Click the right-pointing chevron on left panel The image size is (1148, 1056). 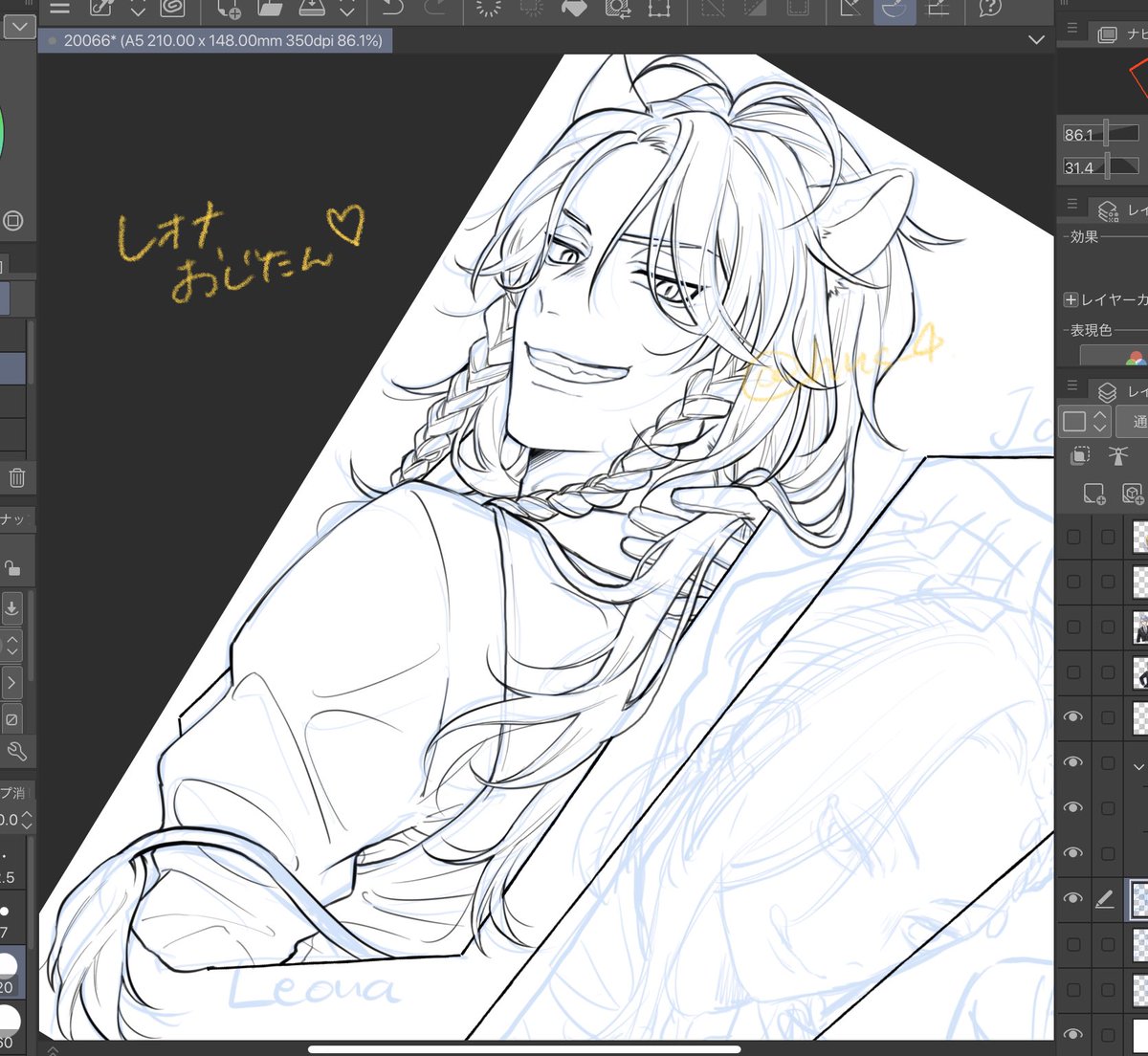pyautogui.click(x=11, y=682)
